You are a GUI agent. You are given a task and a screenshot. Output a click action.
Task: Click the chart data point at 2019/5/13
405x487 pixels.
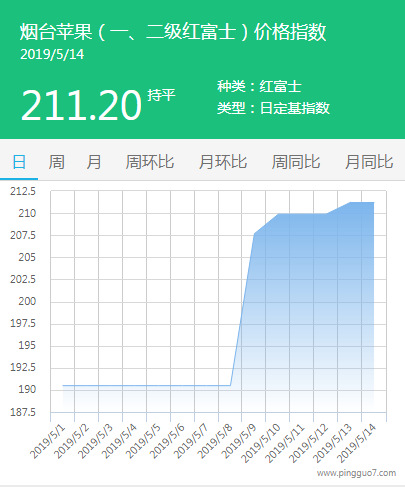click(x=350, y=202)
